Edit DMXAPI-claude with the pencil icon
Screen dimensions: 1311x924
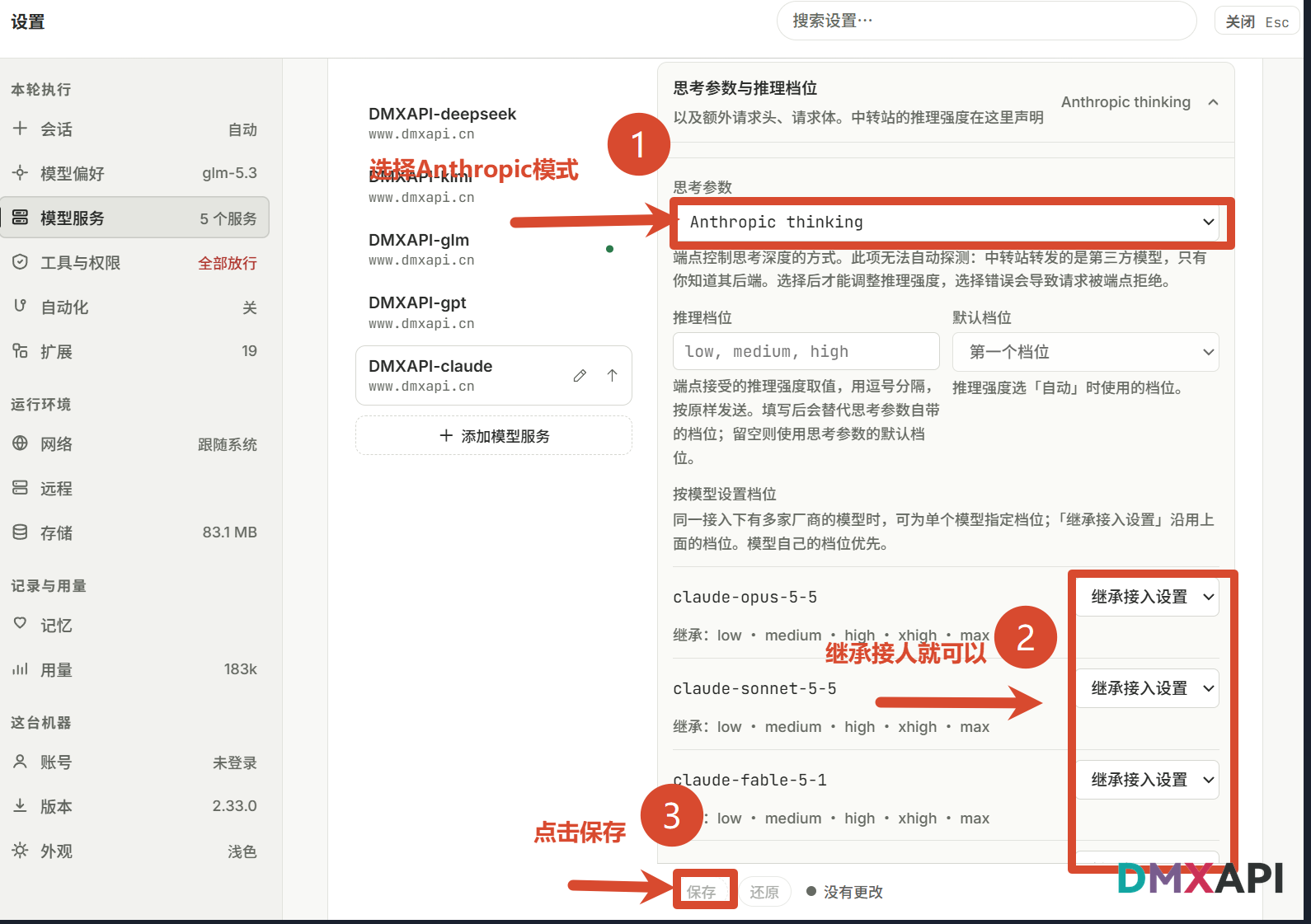[x=580, y=376]
